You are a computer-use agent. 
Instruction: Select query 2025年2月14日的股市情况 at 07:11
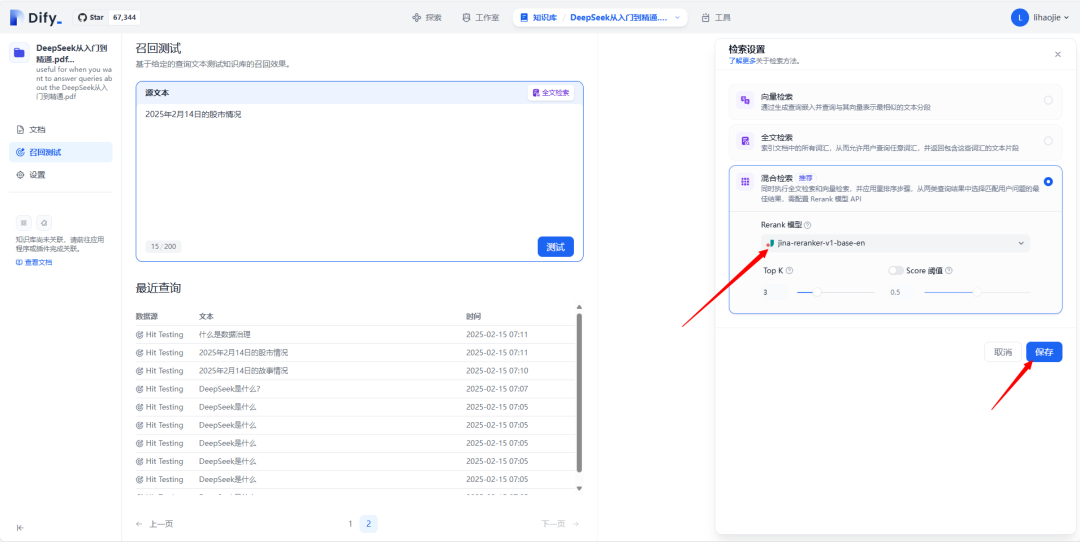355,353
